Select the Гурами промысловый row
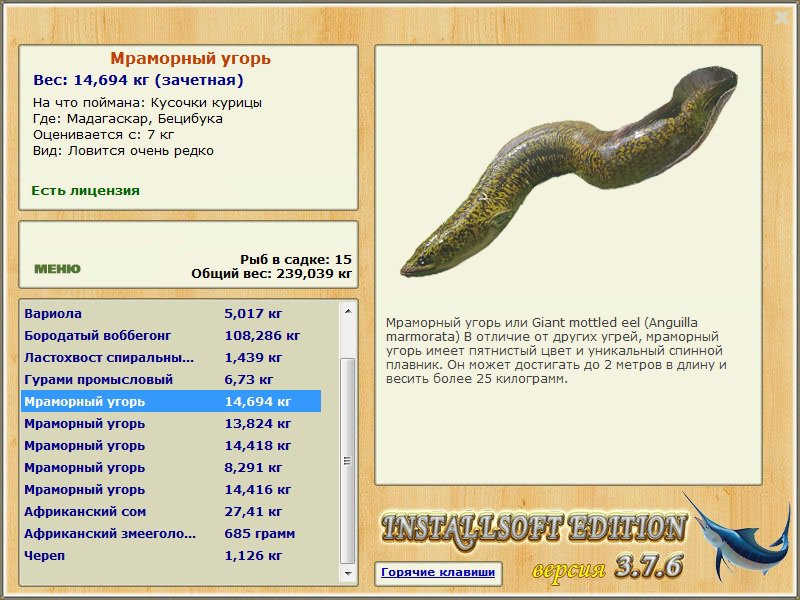The height and width of the screenshot is (600, 800). (171, 379)
